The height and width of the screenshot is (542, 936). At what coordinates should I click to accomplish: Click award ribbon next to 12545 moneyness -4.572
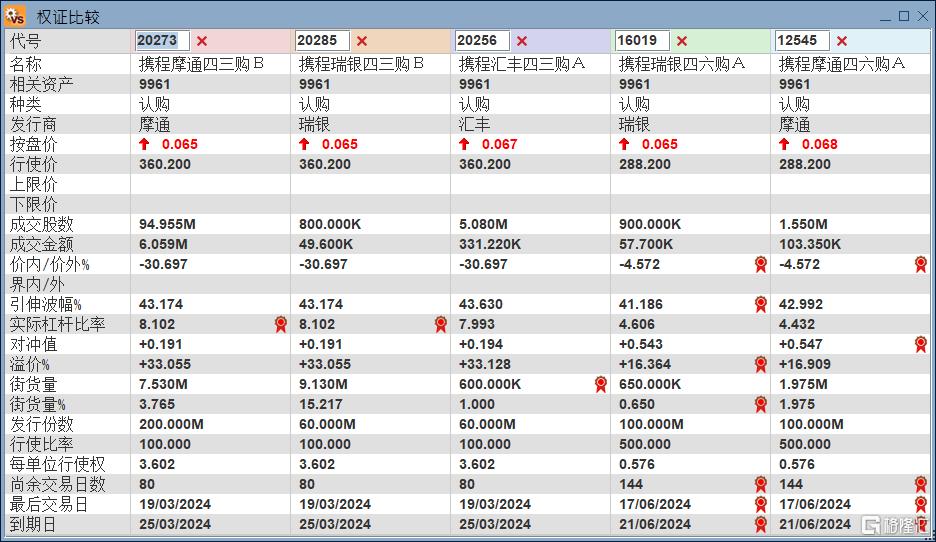920,264
